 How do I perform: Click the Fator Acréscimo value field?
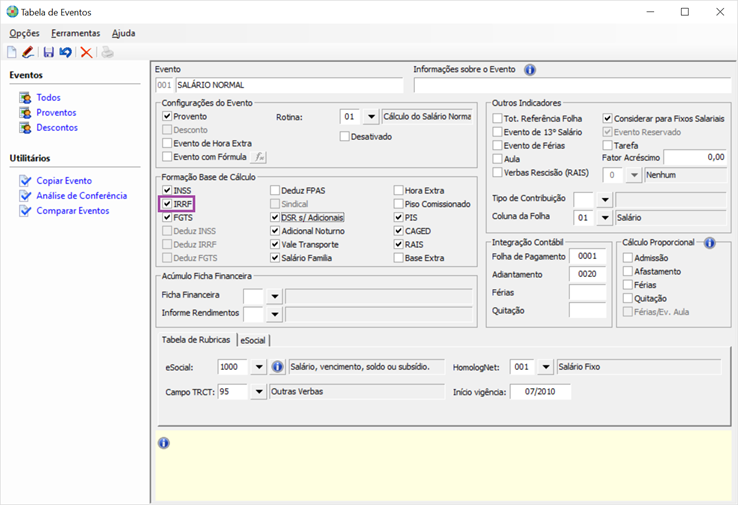click(x=695, y=157)
